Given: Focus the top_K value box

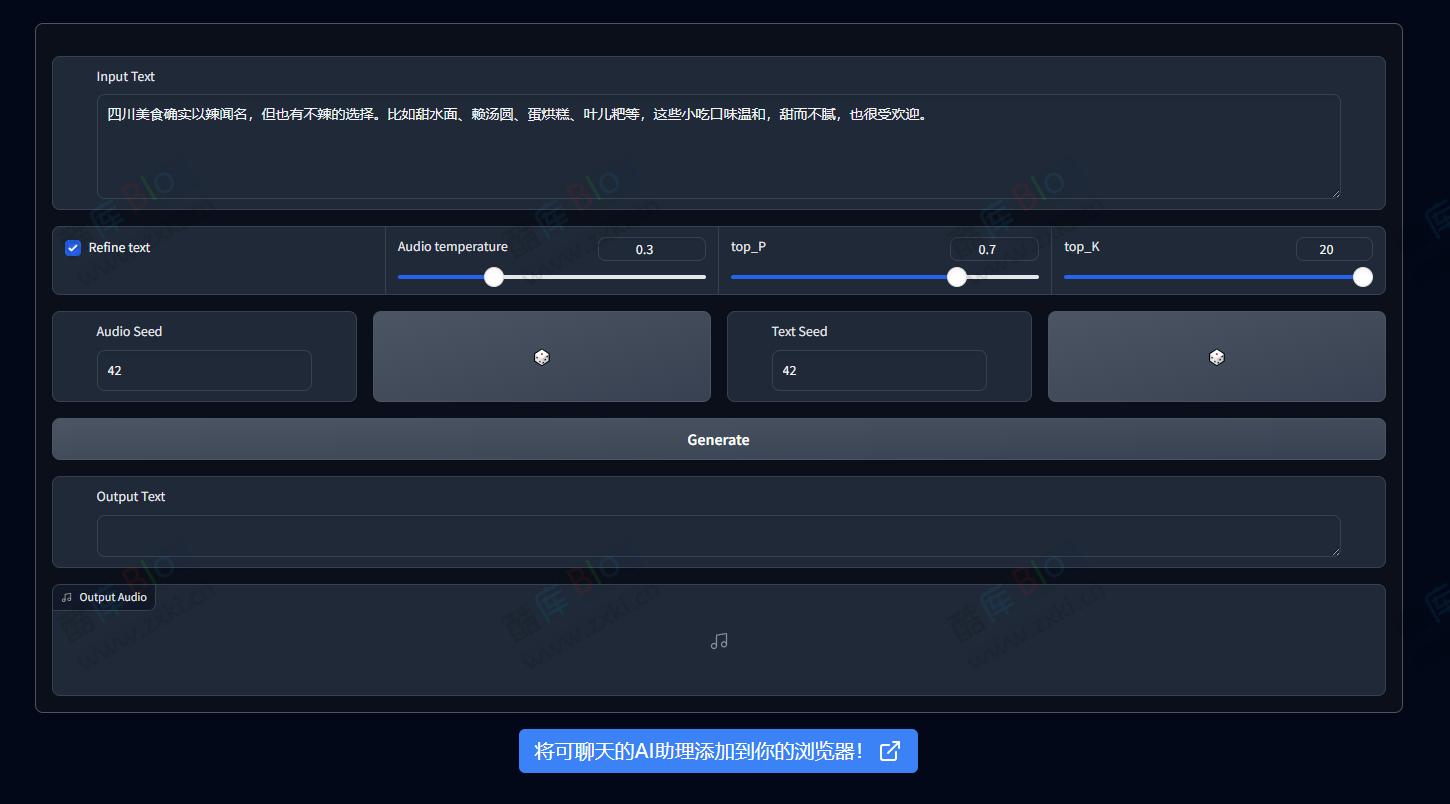Looking at the screenshot, I should point(1333,249).
